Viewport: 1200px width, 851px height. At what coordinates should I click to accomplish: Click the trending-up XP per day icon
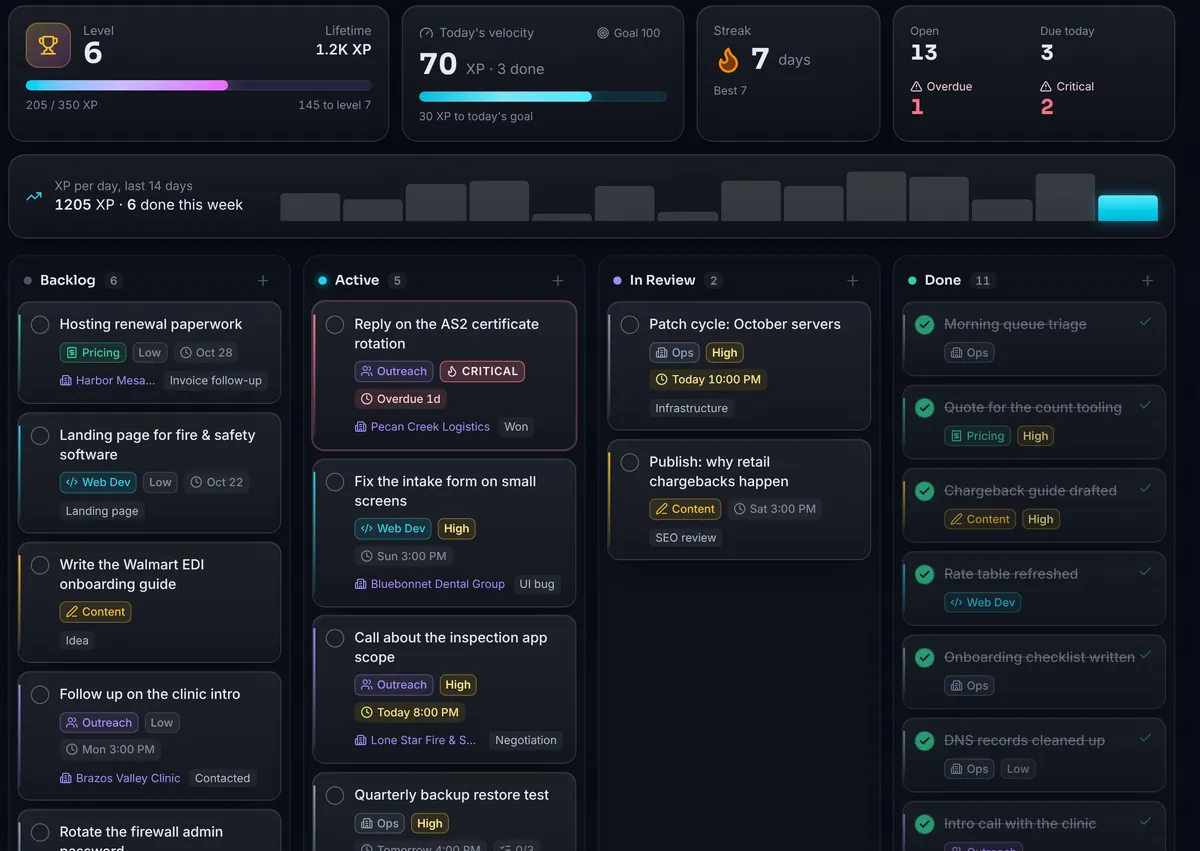click(34, 196)
